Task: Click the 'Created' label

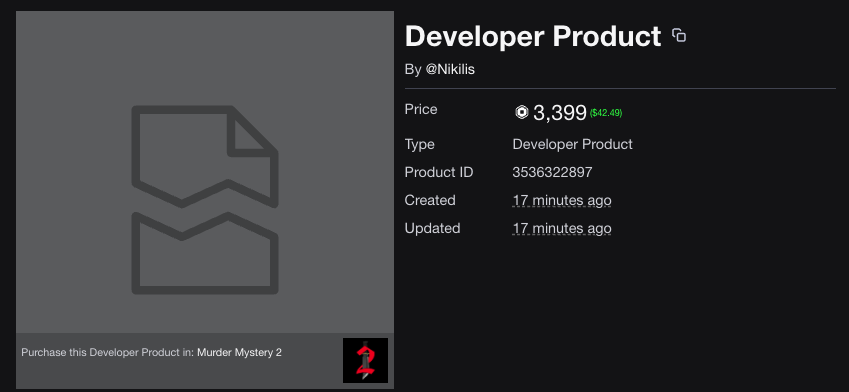Action: [x=430, y=200]
